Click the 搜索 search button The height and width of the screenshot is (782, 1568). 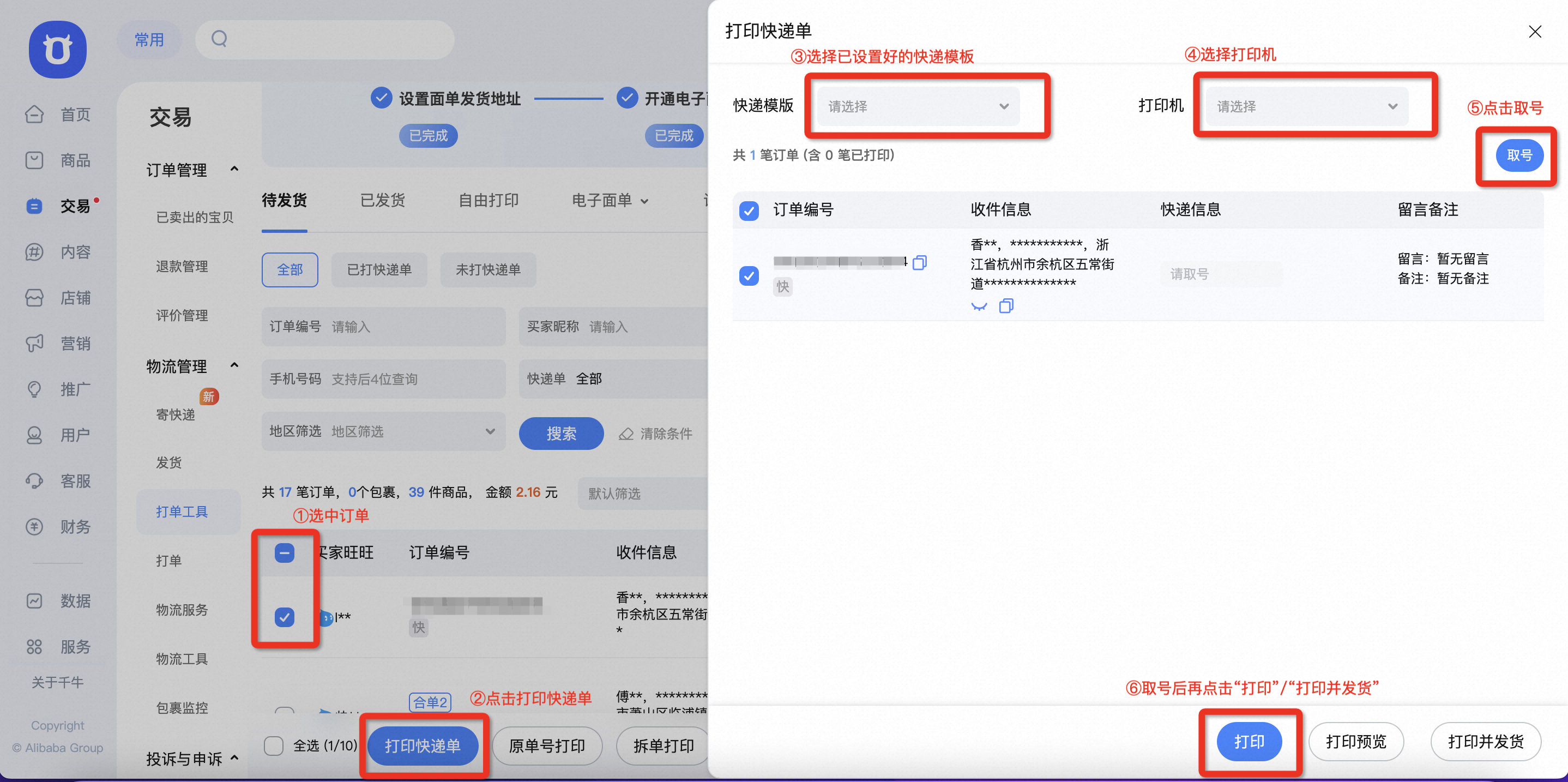(561, 434)
